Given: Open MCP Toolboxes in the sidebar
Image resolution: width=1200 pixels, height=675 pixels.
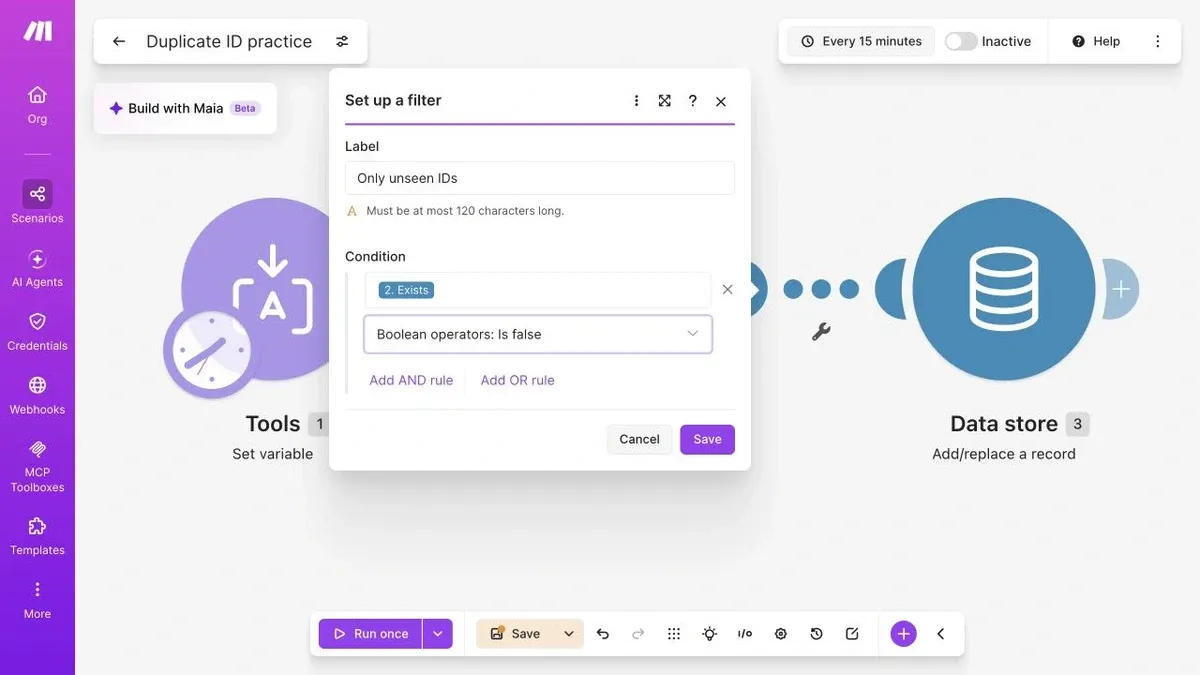Looking at the screenshot, I should pyautogui.click(x=37, y=465).
